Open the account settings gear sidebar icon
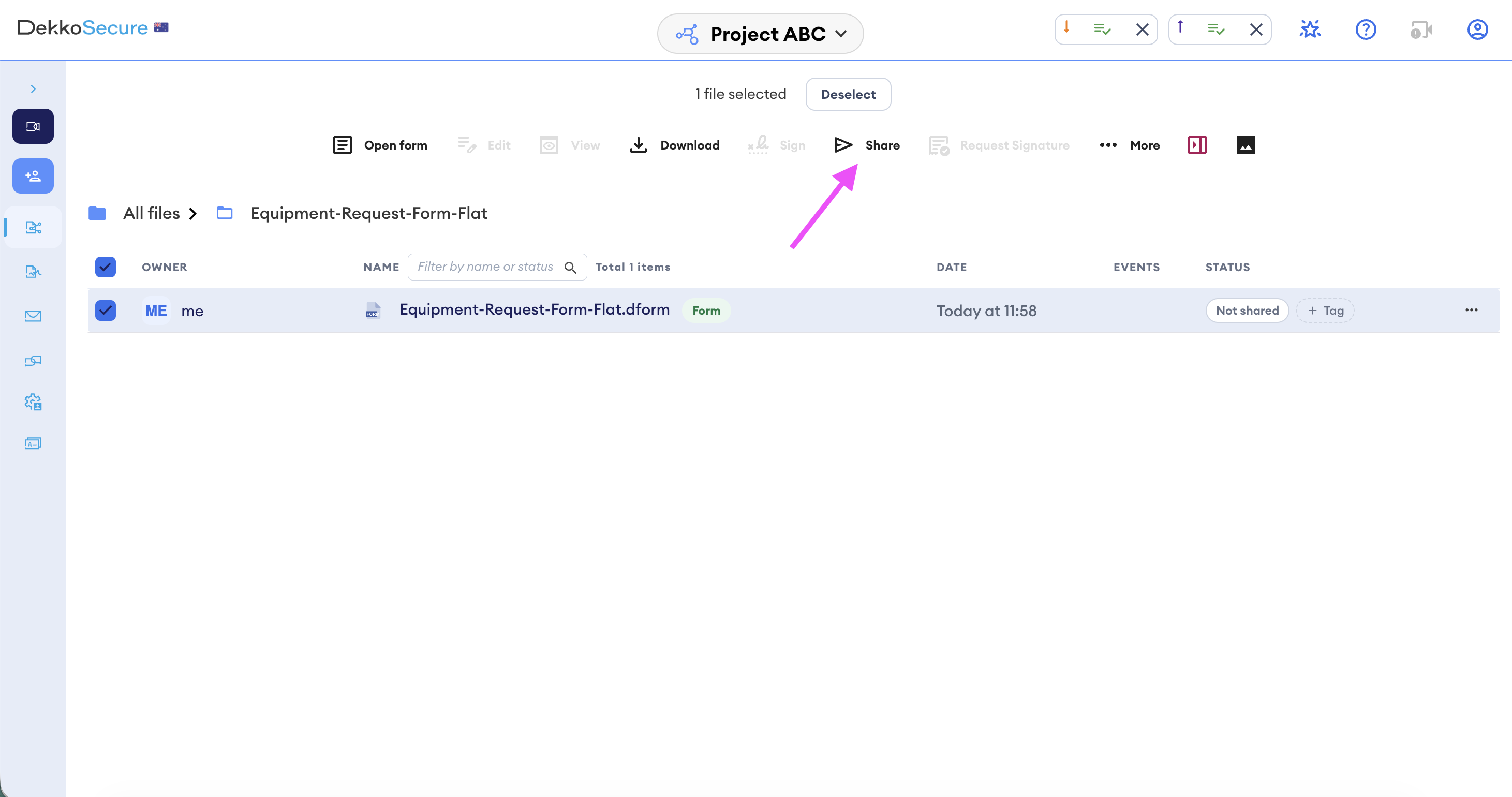The width and height of the screenshot is (1512, 797). pyautogui.click(x=33, y=402)
